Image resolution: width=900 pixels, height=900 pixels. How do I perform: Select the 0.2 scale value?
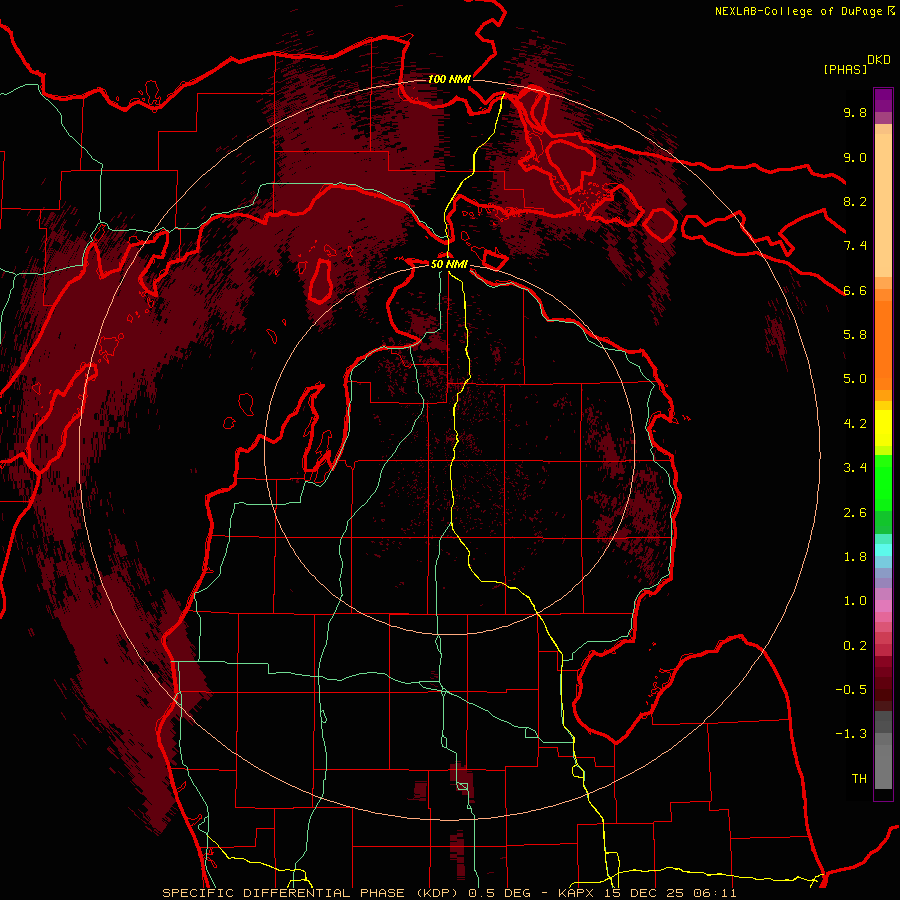[x=855, y=646]
